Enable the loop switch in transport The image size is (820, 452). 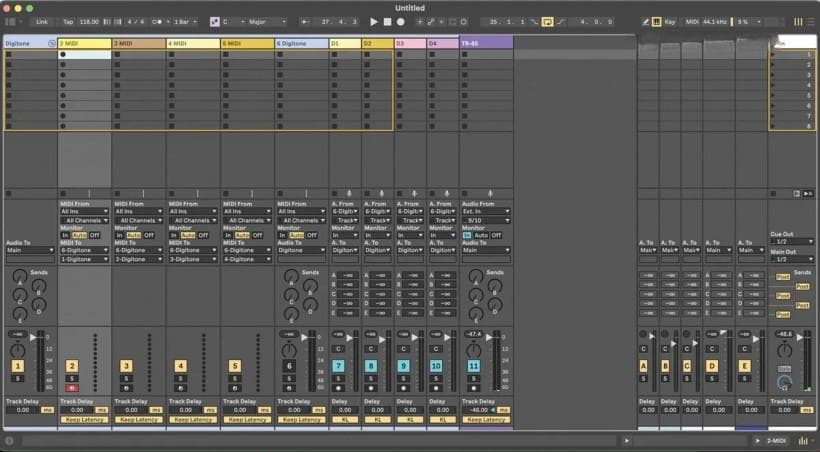pos(547,22)
